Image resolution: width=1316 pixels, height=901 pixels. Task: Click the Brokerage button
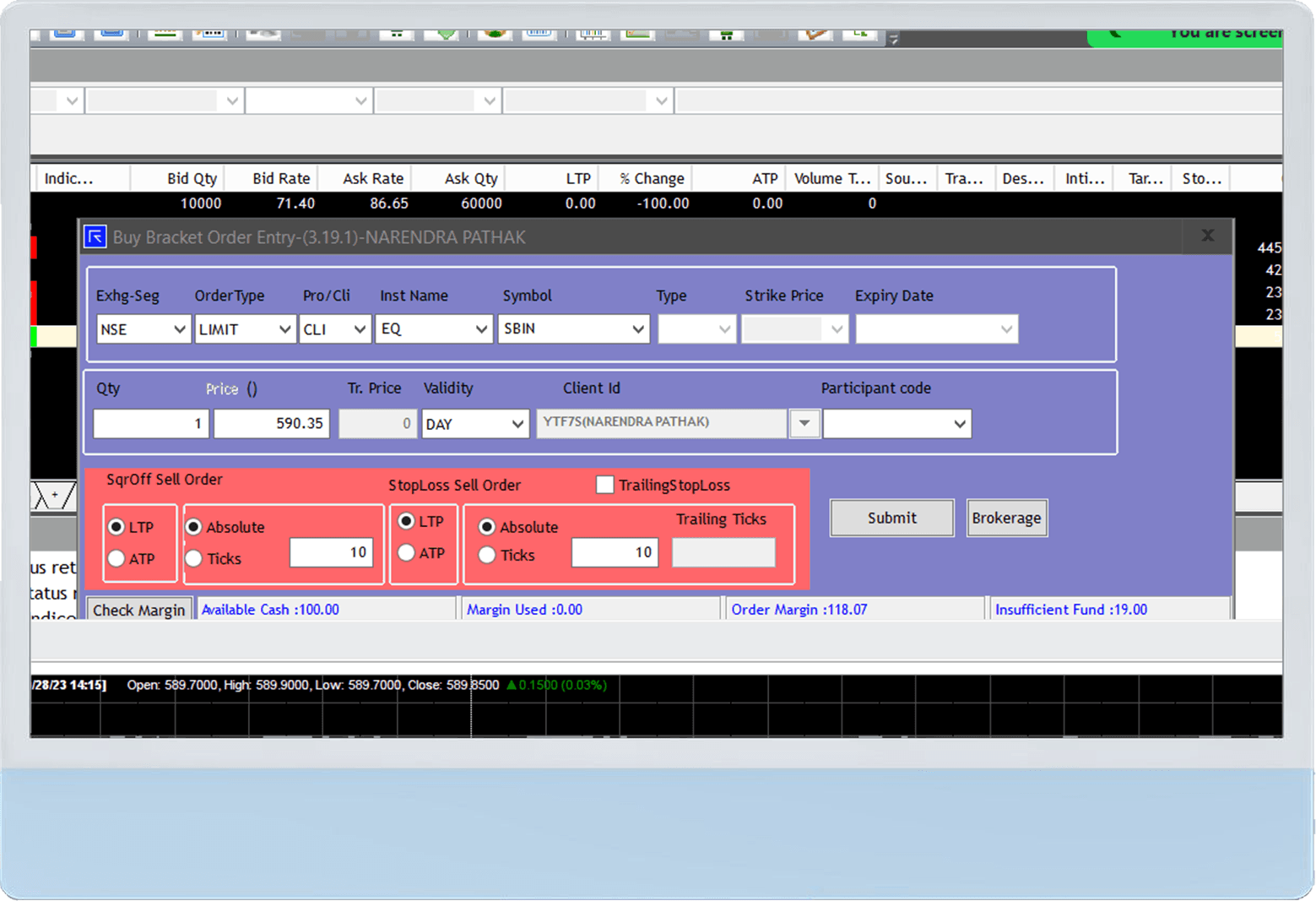(x=1006, y=518)
